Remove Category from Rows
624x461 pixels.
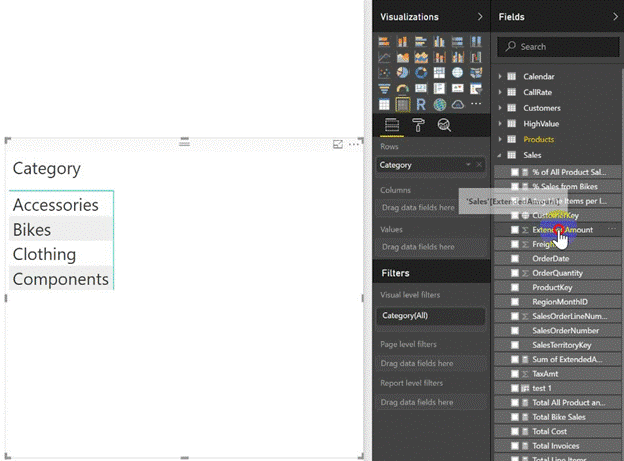(x=479, y=164)
